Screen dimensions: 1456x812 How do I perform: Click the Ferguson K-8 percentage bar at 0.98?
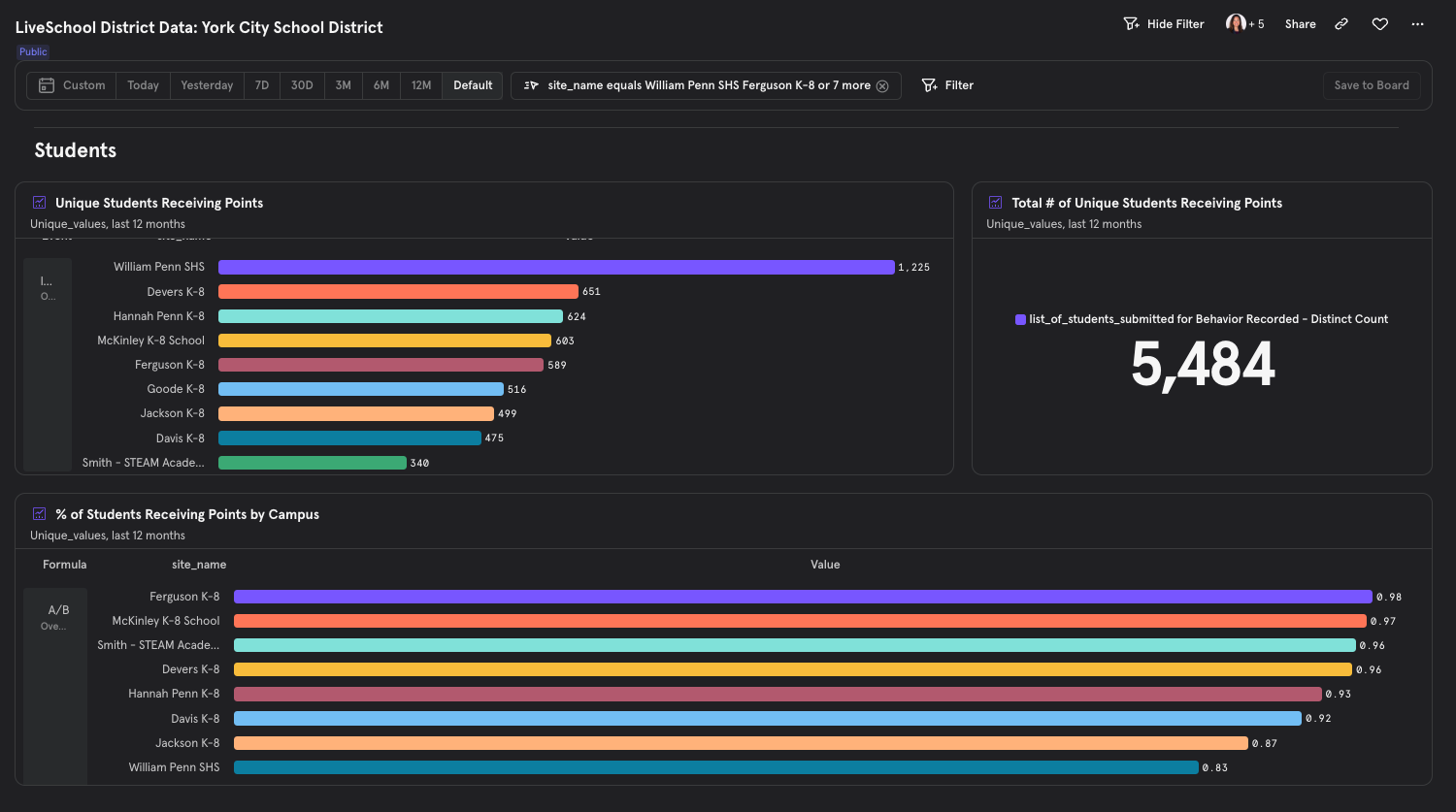point(803,597)
